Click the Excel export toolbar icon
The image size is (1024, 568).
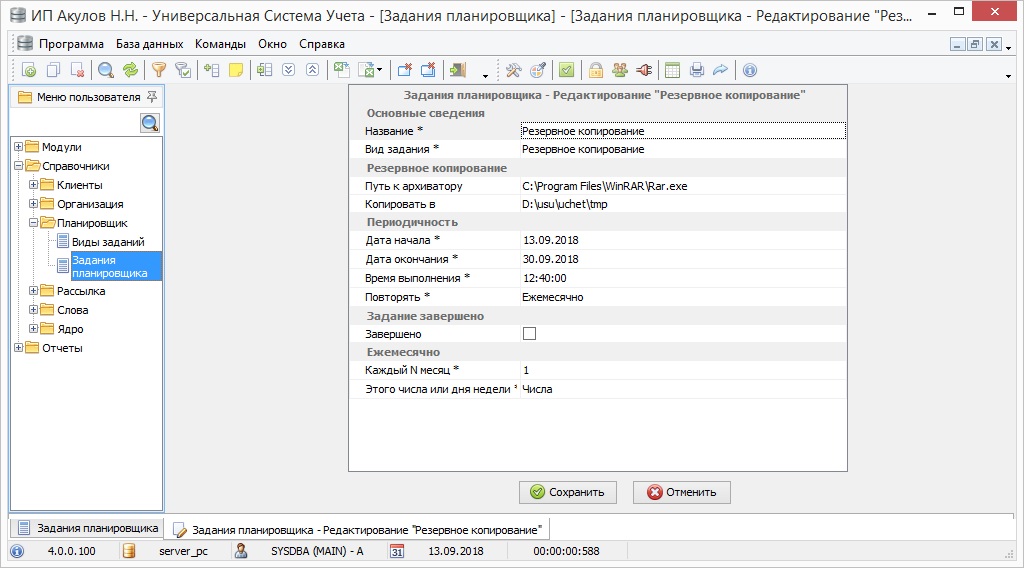point(367,70)
